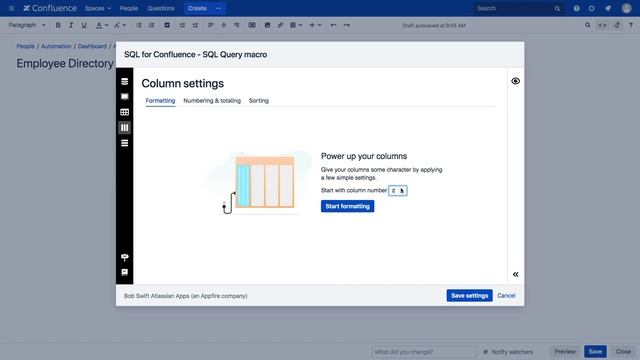
Task: Toggle italic formatting in editor toolbar
Action: point(71,25)
